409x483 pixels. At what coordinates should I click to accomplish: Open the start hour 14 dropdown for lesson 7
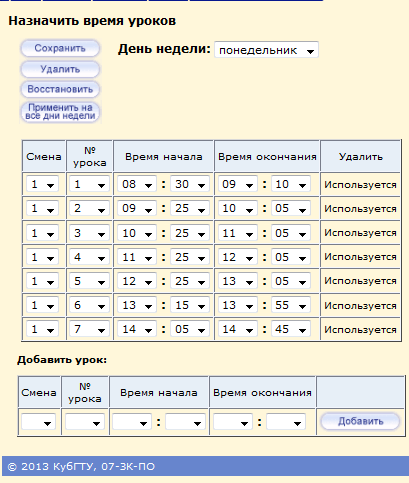[137, 329]
